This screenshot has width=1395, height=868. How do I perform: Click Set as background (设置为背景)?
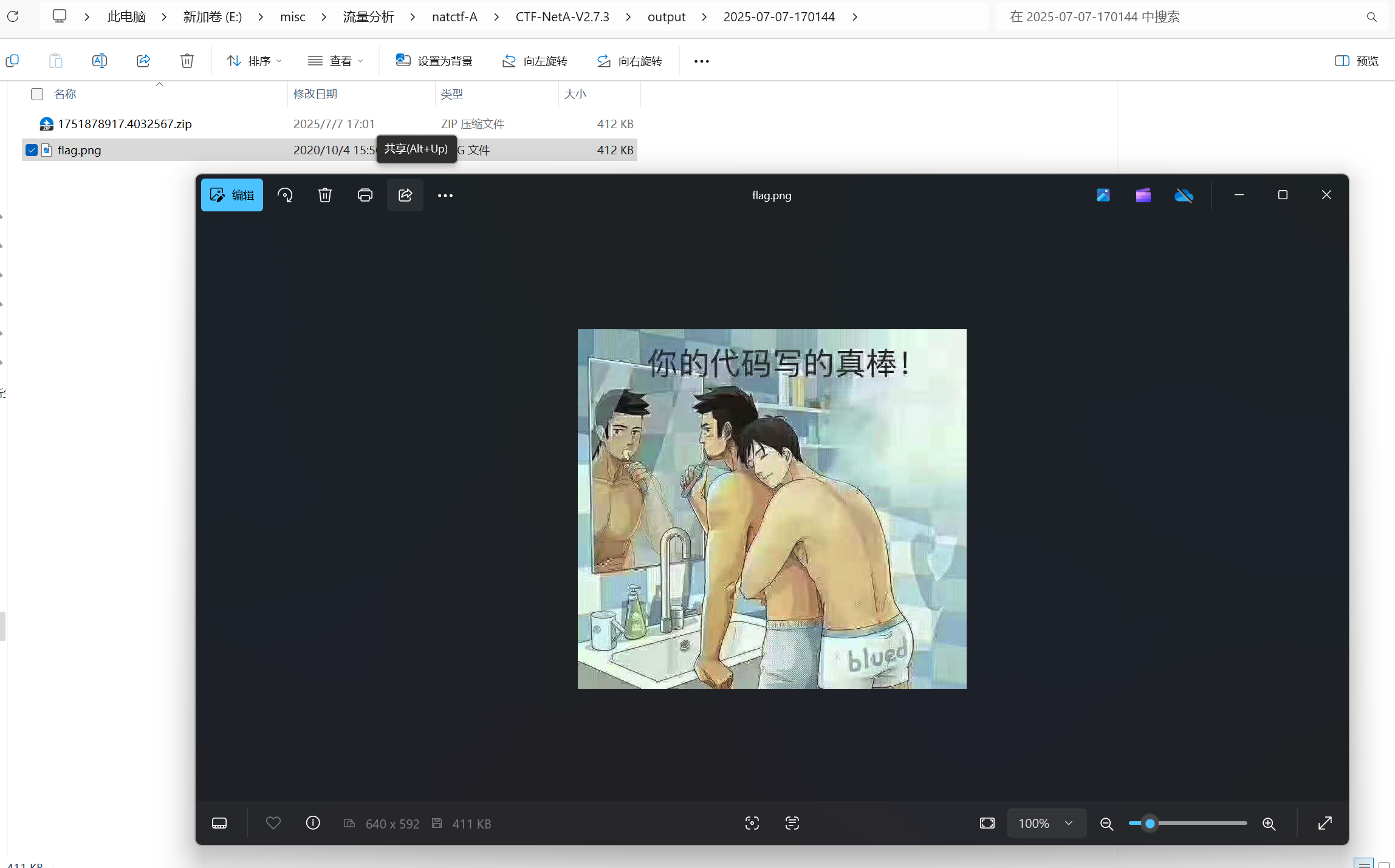tap(434, 61)
